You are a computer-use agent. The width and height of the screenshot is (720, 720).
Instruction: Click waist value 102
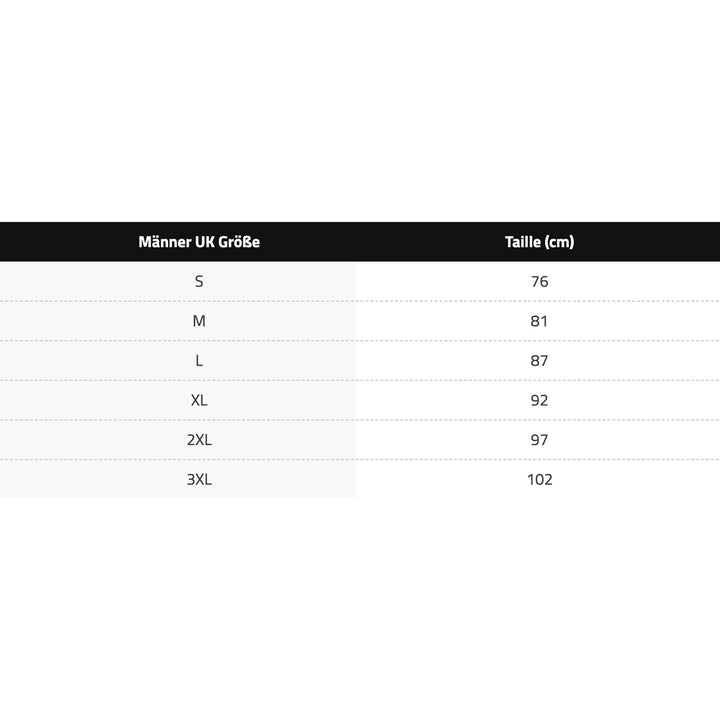coord(540,479)
